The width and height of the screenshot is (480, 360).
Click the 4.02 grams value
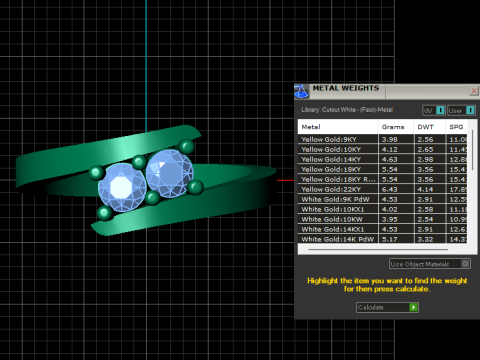[390, 210]
